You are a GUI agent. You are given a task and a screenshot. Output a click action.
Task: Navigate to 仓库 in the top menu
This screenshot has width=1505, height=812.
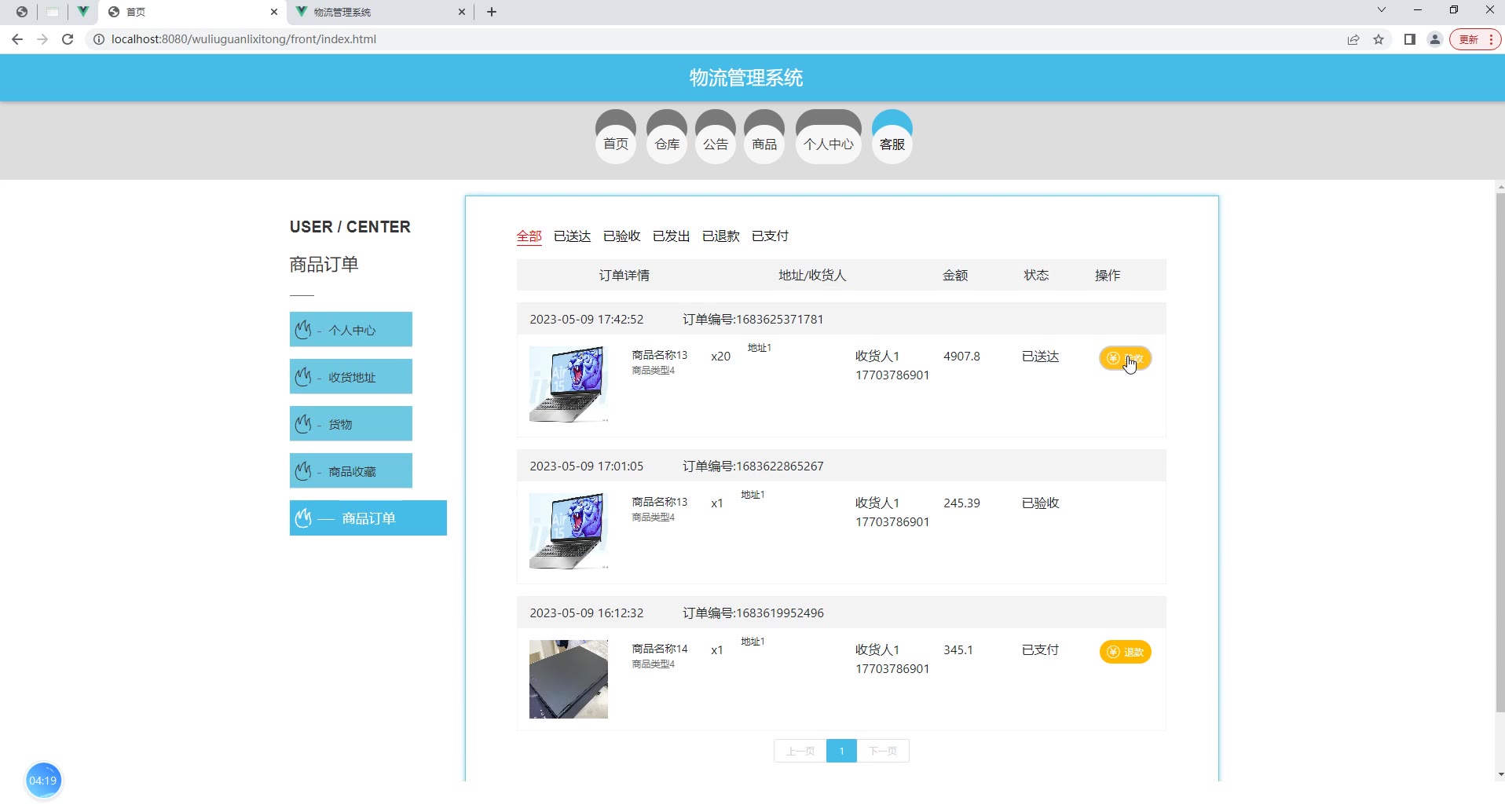point(667,144)
